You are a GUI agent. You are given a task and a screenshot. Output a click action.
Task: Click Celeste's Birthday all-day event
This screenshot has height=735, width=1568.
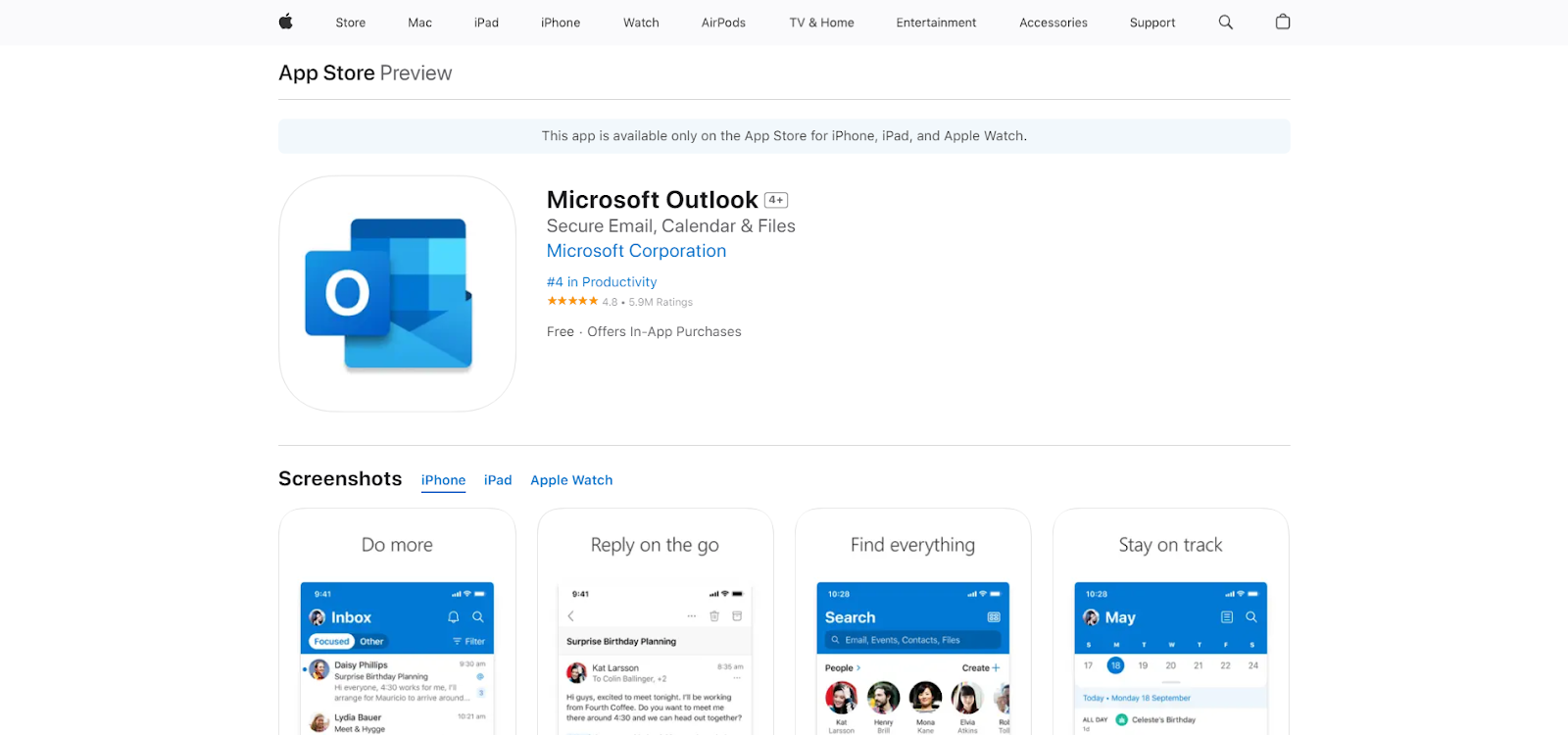pos(1163,720)
